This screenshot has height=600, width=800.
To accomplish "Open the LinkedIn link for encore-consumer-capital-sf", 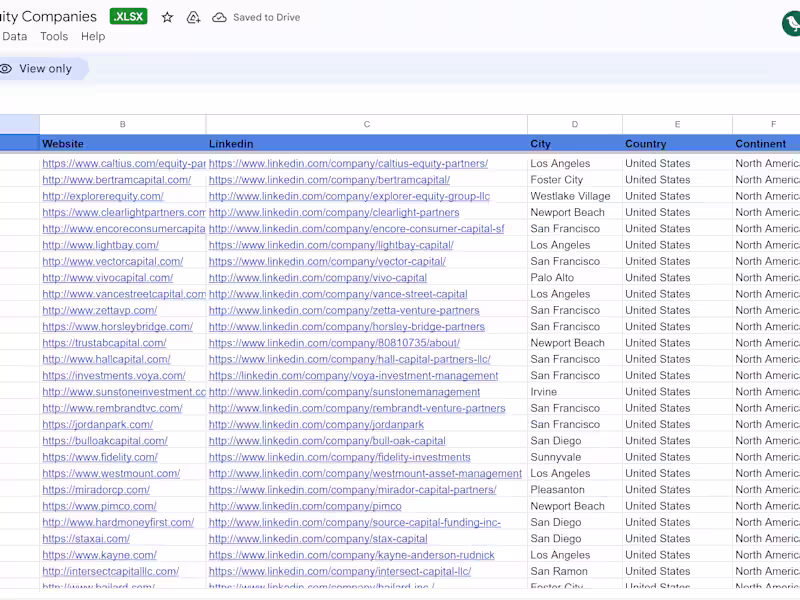I will pos(356,229).
